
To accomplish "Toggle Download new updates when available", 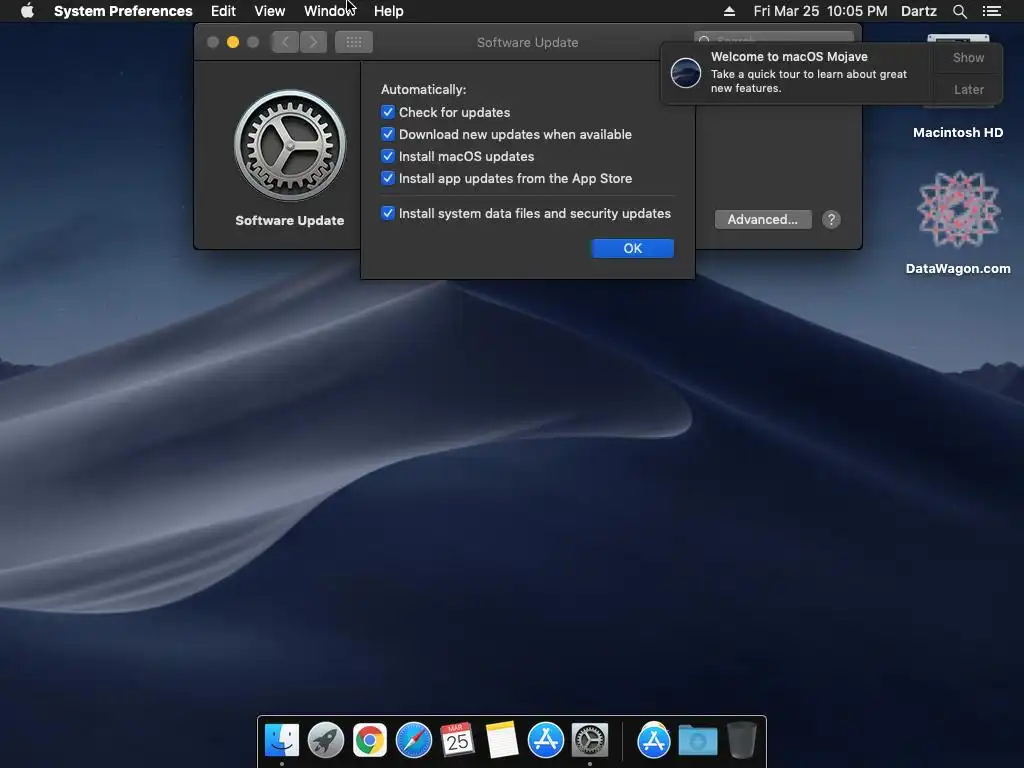I will (x=388, y=135).
